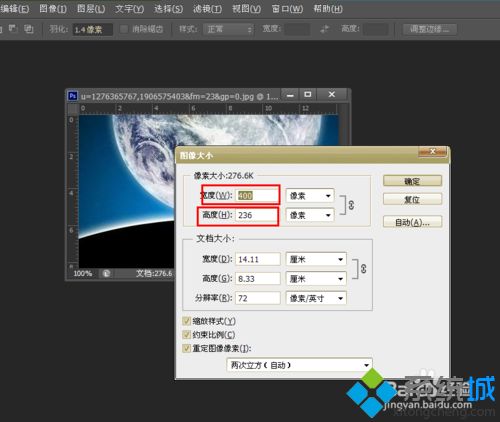This screenshot has width=500, height=422.
Task: Click the 复位 button
Action: (412, 199)
